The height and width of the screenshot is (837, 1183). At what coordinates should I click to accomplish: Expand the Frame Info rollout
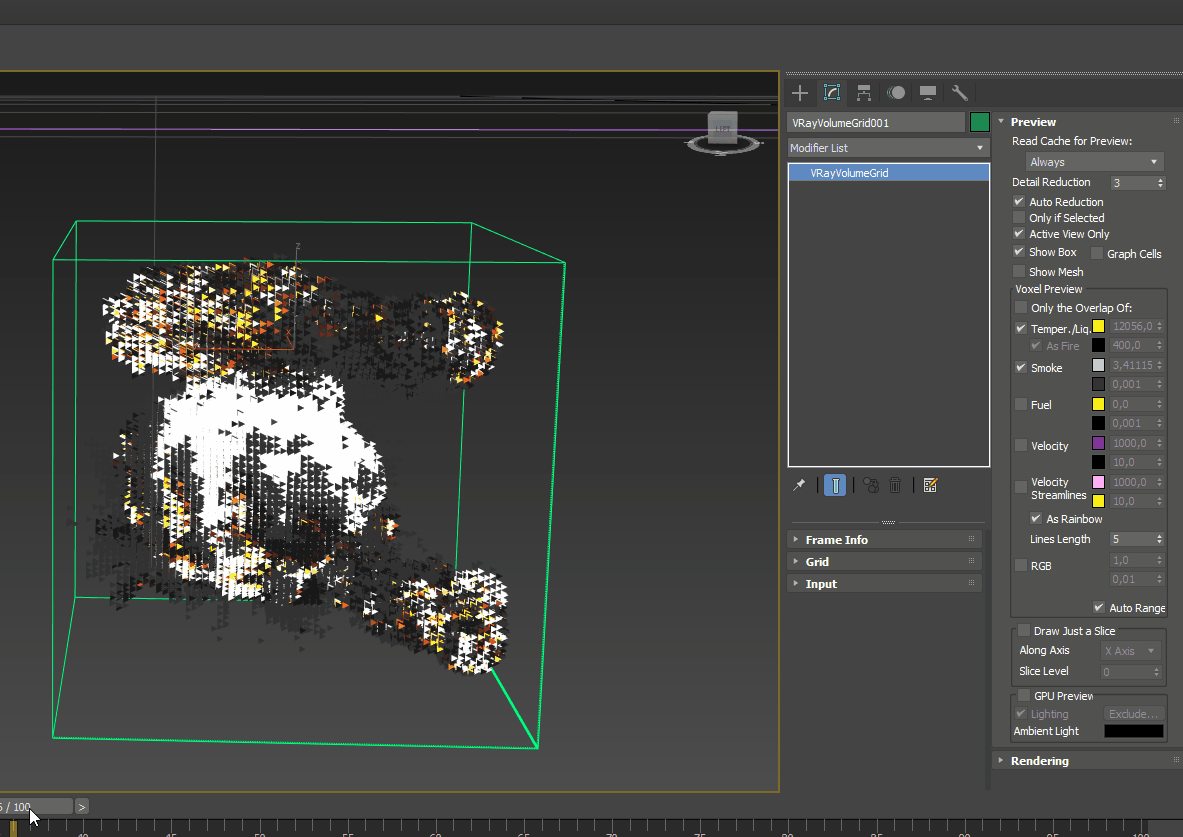[x=836, y=540]
